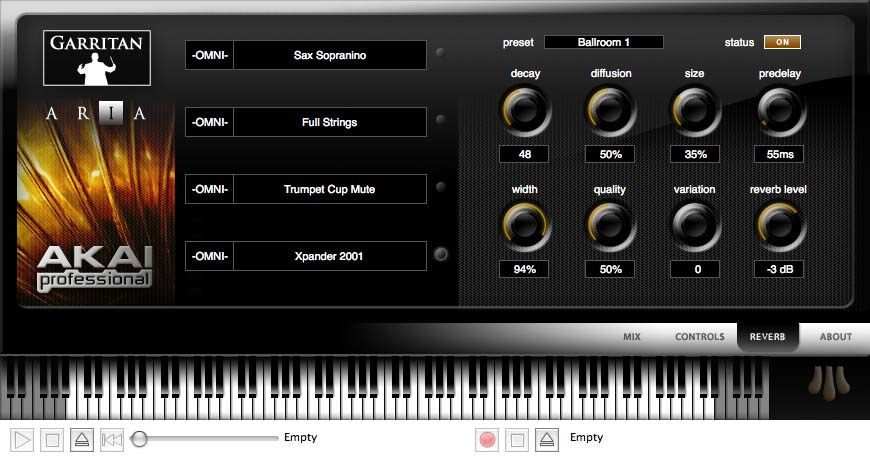Open OMNI channel menu for Trumpet Cup Mute
The width and height of the screenshot is (870, 460).
click(x=210, y=189)
